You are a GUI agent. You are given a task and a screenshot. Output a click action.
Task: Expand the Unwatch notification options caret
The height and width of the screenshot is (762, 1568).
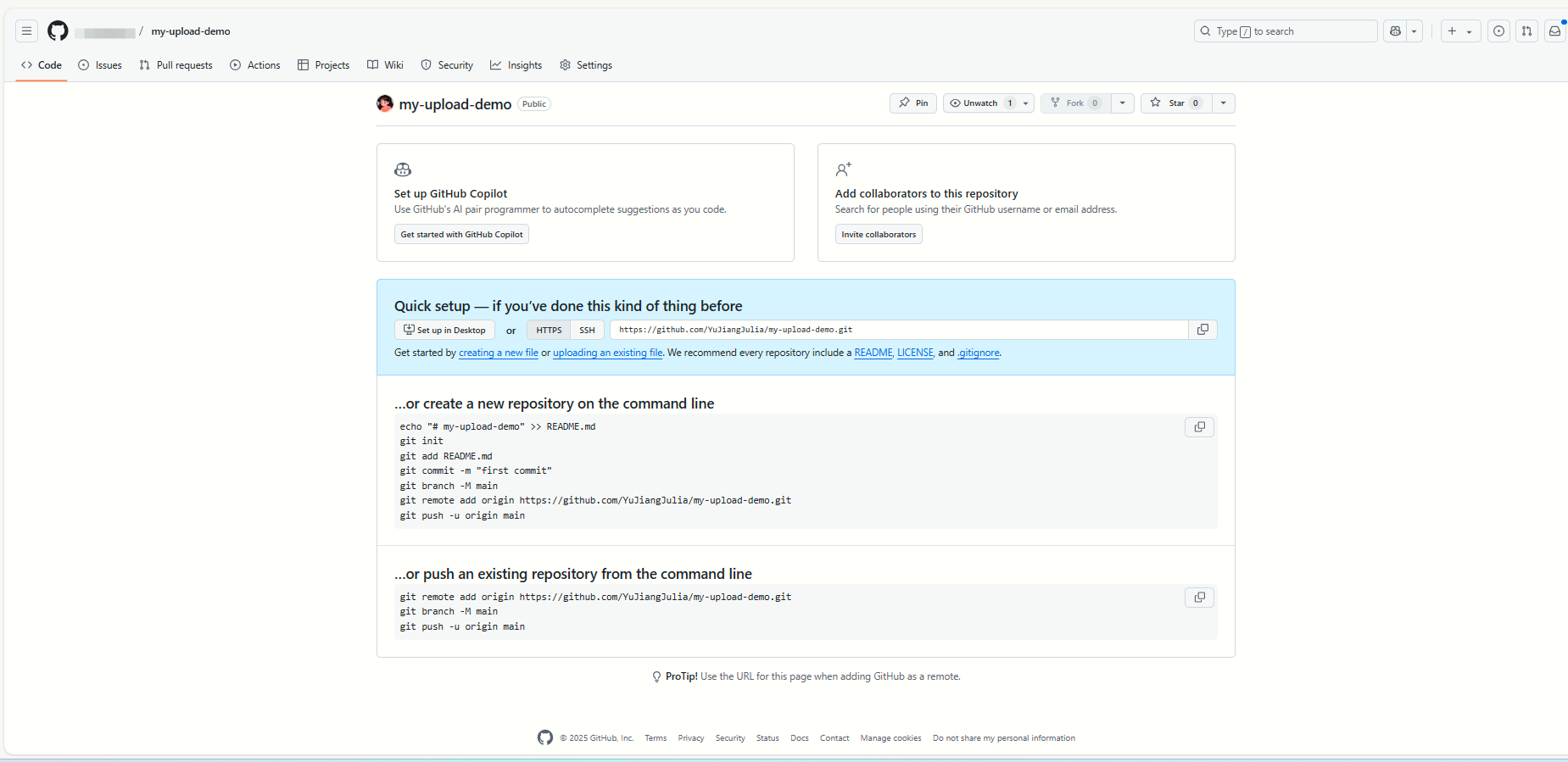[x=1026, y=103]
